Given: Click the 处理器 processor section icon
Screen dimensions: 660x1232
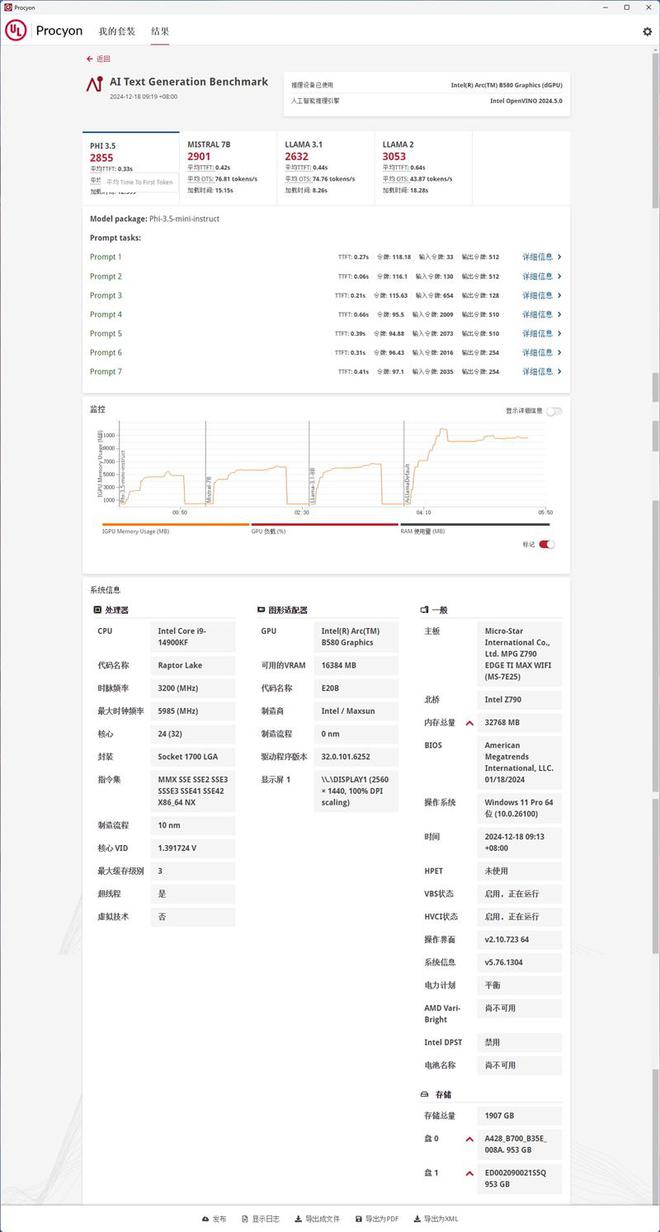Looking at the screenshot, I should (x=97, y=609).
